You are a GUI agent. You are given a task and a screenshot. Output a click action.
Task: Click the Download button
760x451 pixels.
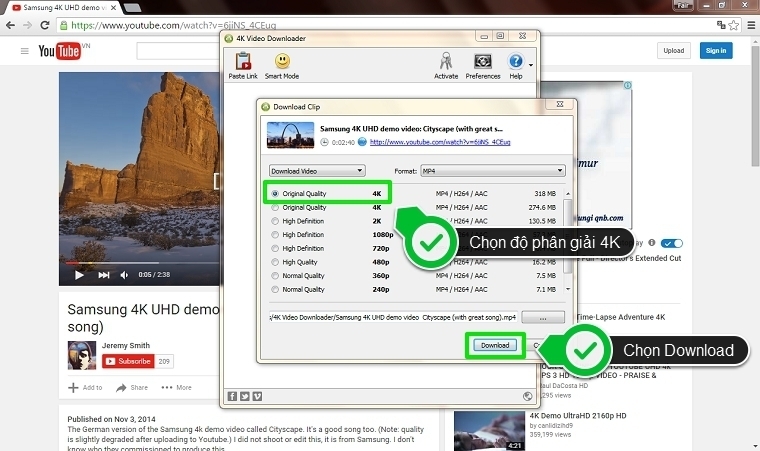click(x=494, y=345)
